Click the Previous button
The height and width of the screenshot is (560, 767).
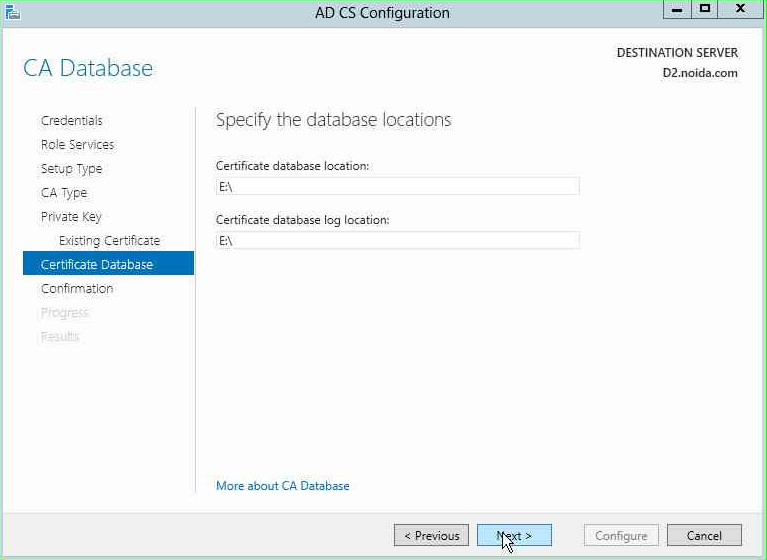[431, 536]
